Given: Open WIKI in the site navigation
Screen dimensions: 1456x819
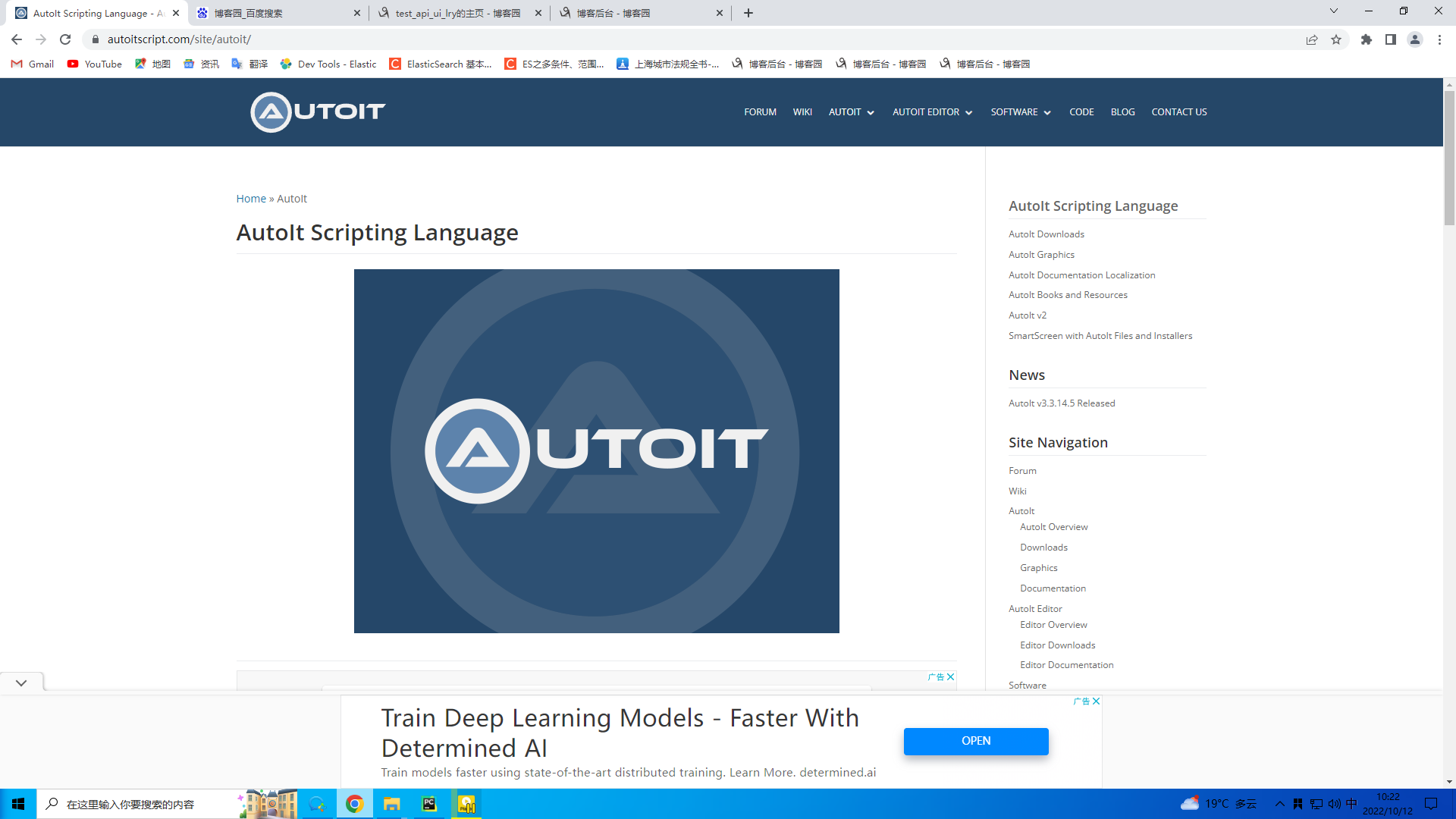Looking at the screenshot, I should 802,112.
